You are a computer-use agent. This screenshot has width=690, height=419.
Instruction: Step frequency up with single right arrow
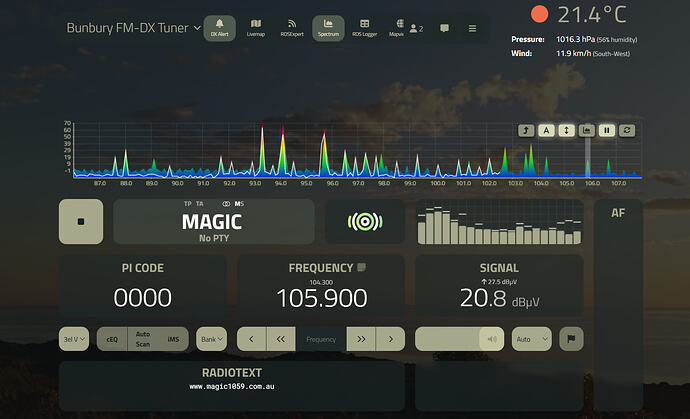point(391,339)
